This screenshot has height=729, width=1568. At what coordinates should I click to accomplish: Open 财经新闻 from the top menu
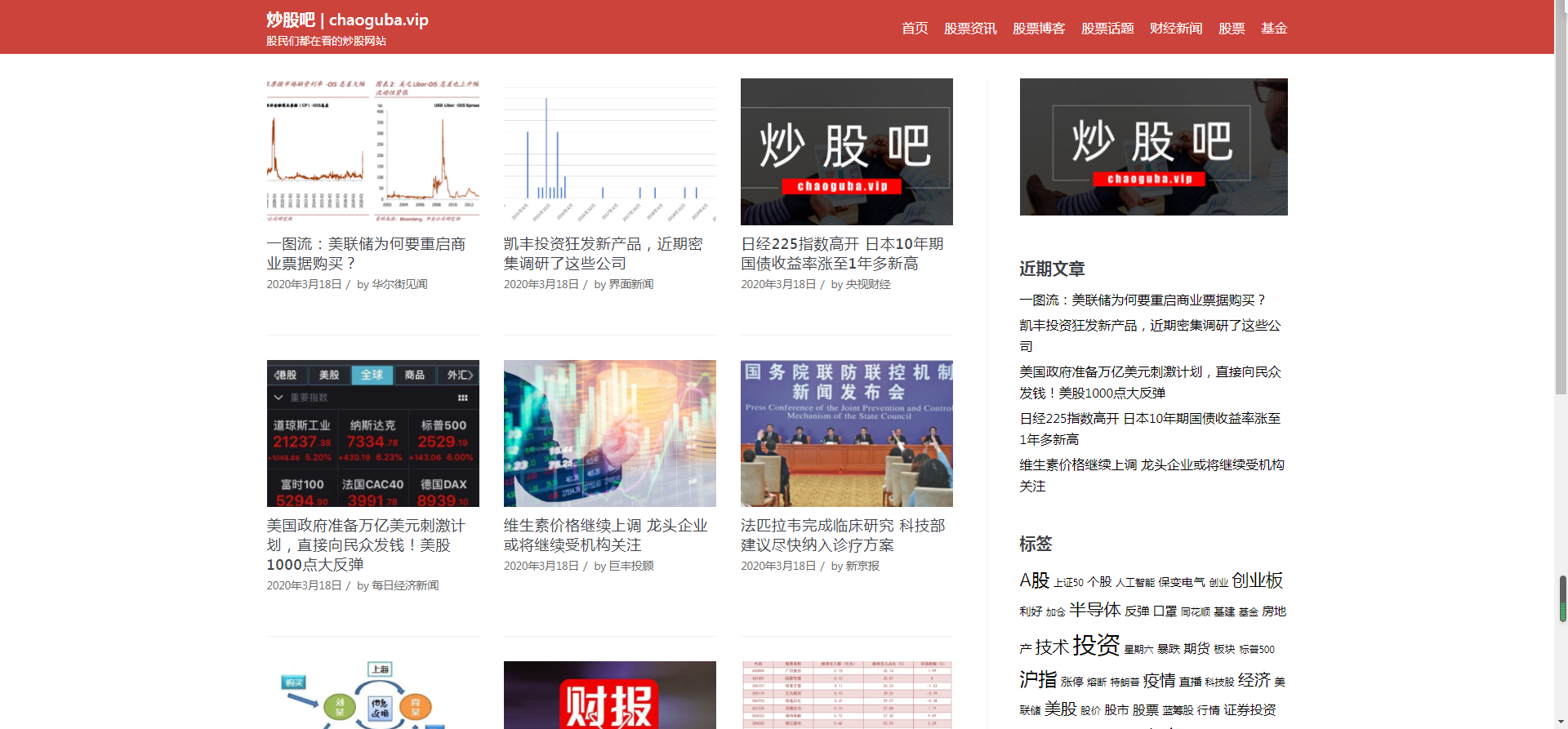click(x=1176, y=29)
